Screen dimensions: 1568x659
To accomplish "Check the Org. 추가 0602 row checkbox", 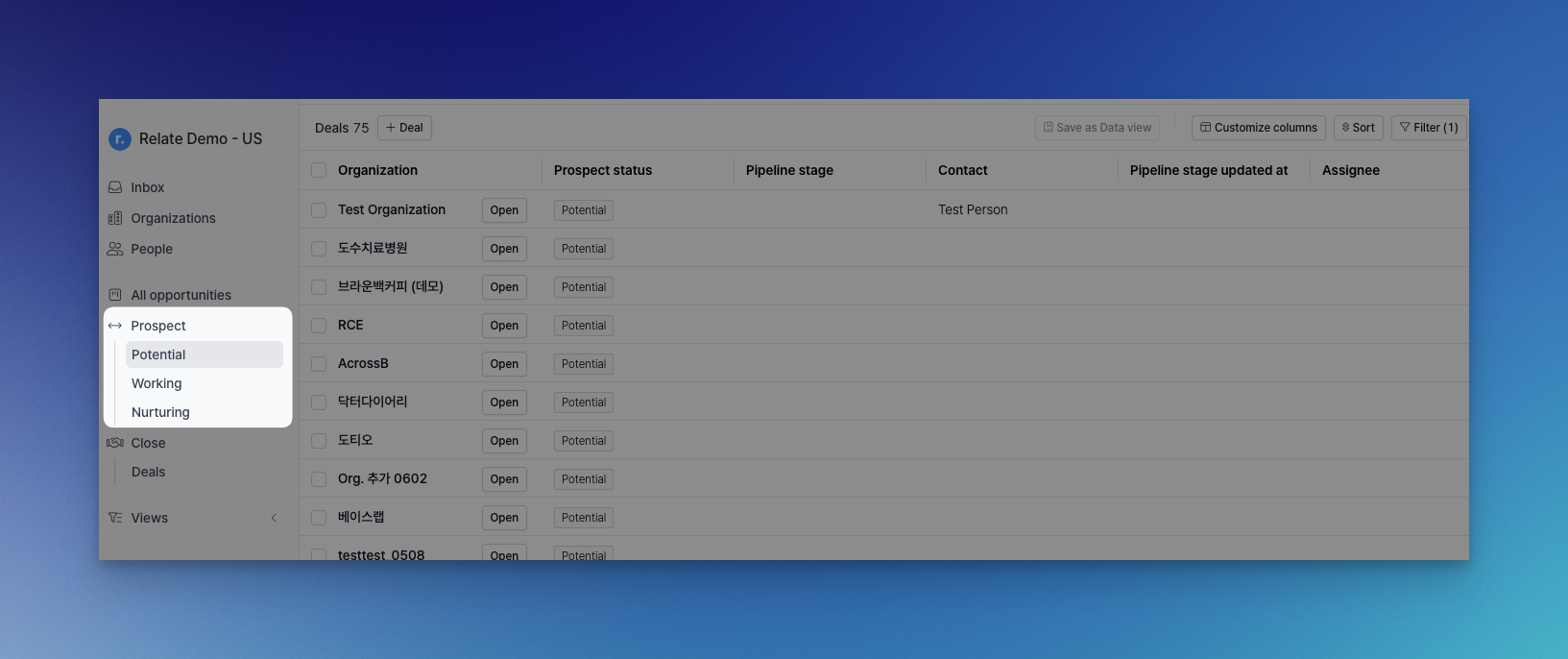I will [x=319, y=478].
